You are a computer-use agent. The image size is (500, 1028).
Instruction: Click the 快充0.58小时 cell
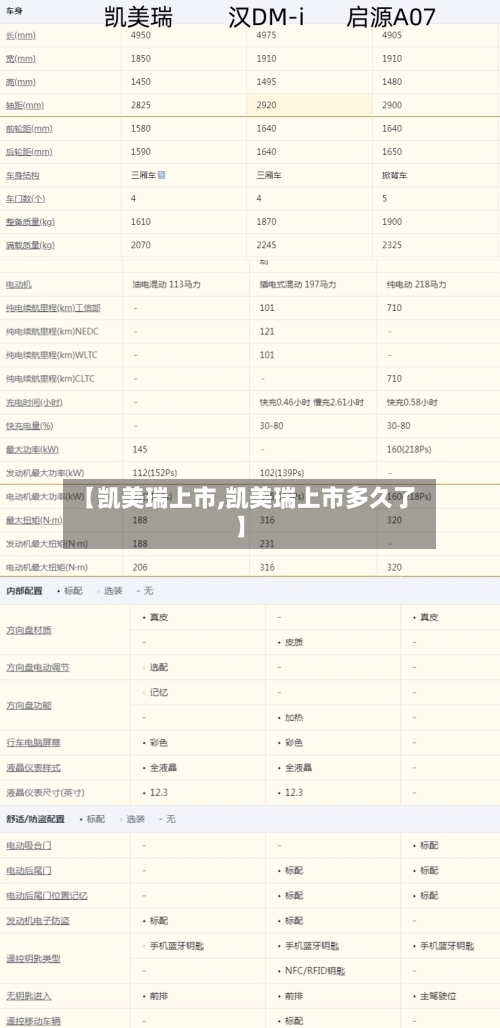pyautogui.click(x=412, y=402)
